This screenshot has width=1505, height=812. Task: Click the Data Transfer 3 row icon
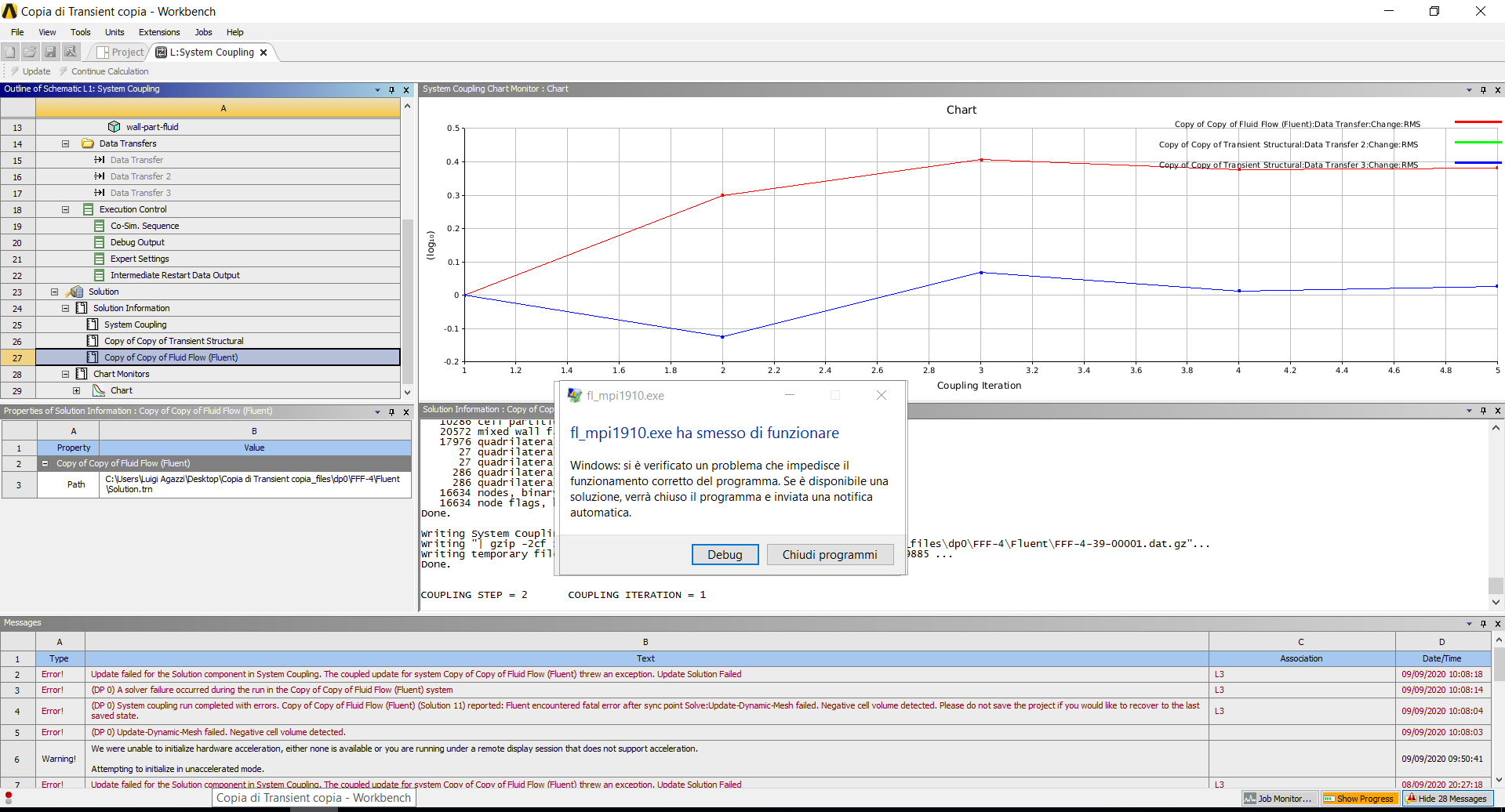coord(100,193)
